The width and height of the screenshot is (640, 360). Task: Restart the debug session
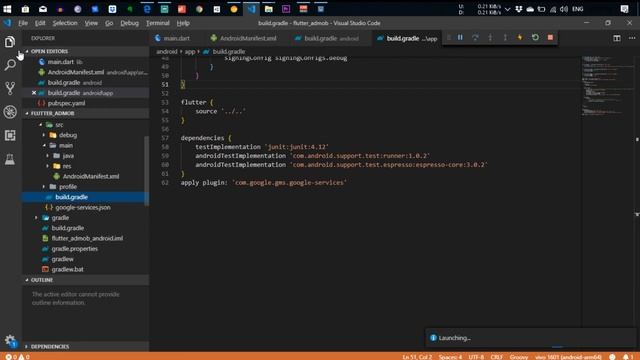click(535, 38)
